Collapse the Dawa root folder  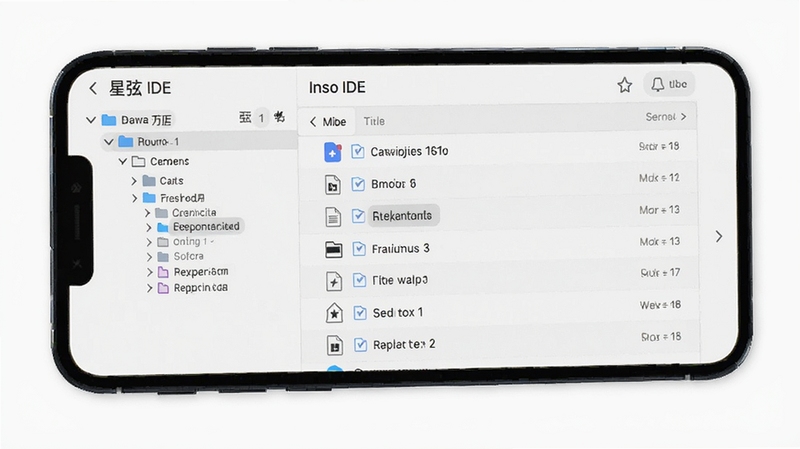[x=91, y=120]
